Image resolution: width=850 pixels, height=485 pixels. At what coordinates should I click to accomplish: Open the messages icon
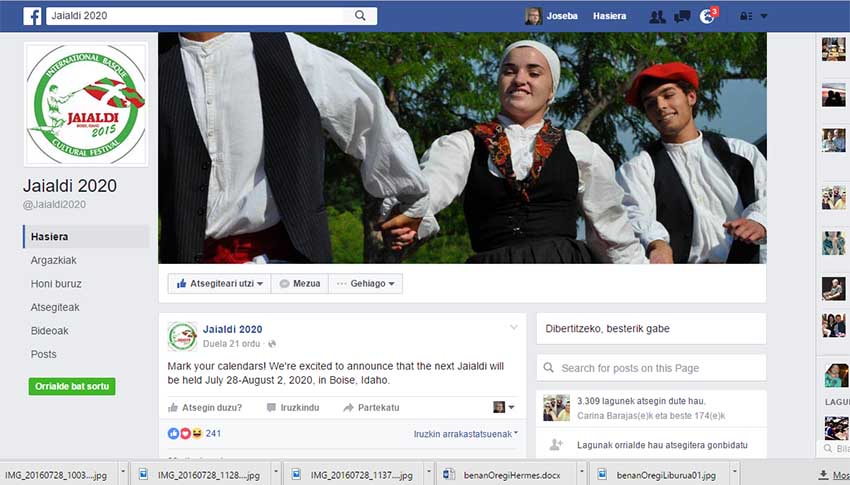pyautogui.click(x=681, y=16)
